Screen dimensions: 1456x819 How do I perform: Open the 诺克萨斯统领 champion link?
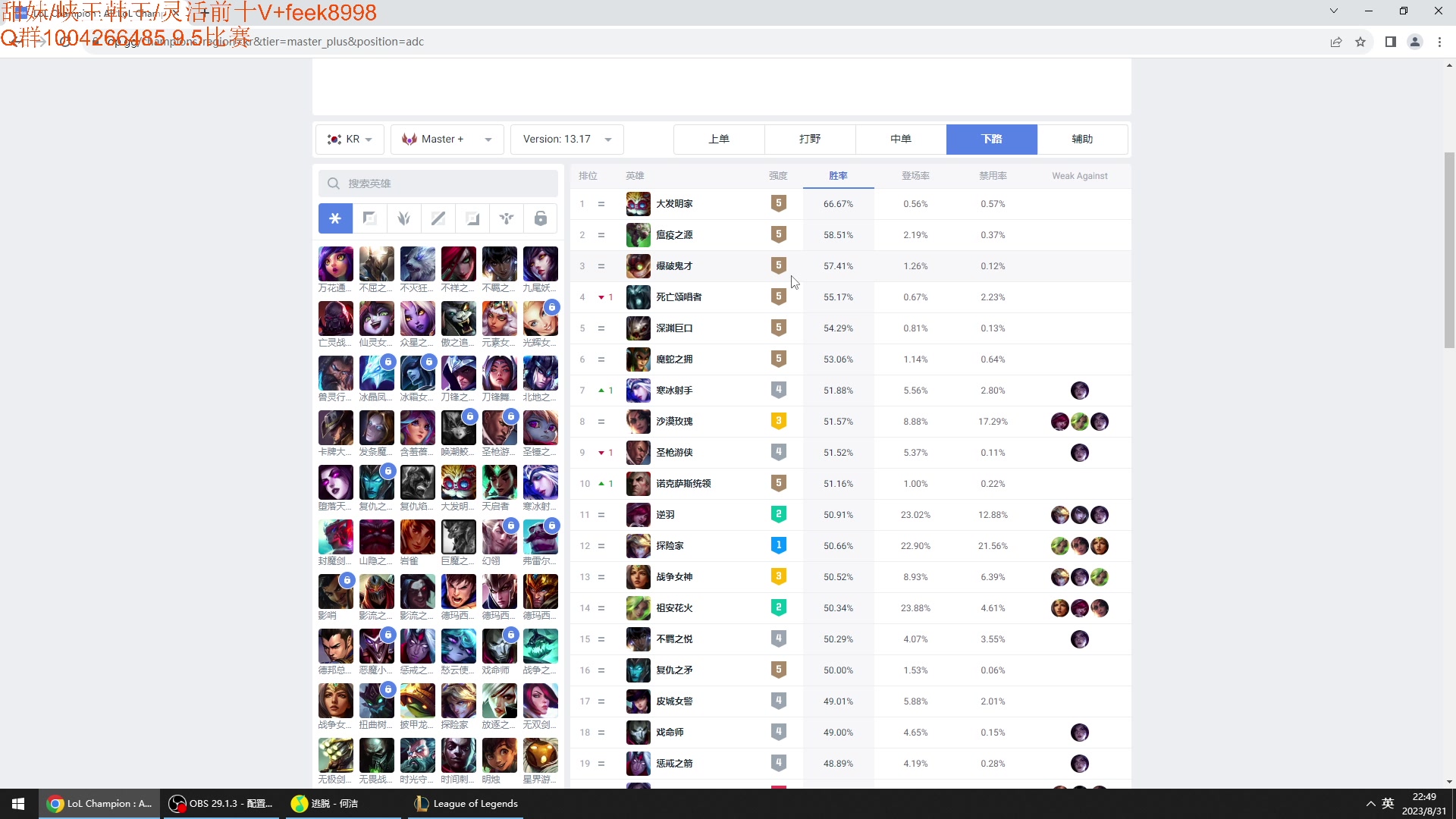683,484
